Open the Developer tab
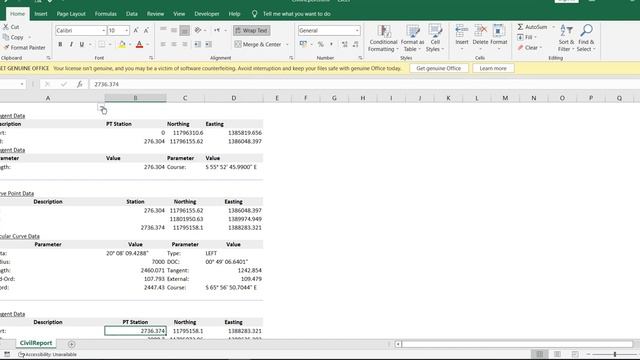 tap(207, 14)
